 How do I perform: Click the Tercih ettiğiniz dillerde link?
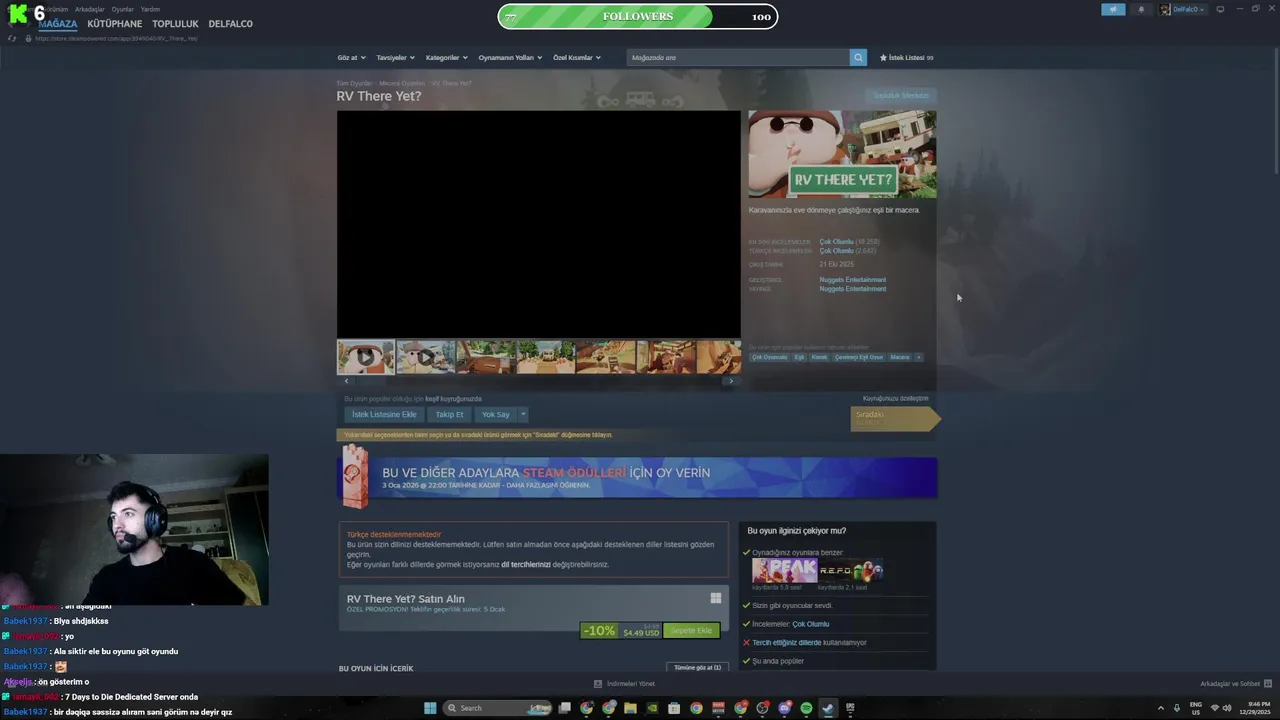(x=787, y=643)
